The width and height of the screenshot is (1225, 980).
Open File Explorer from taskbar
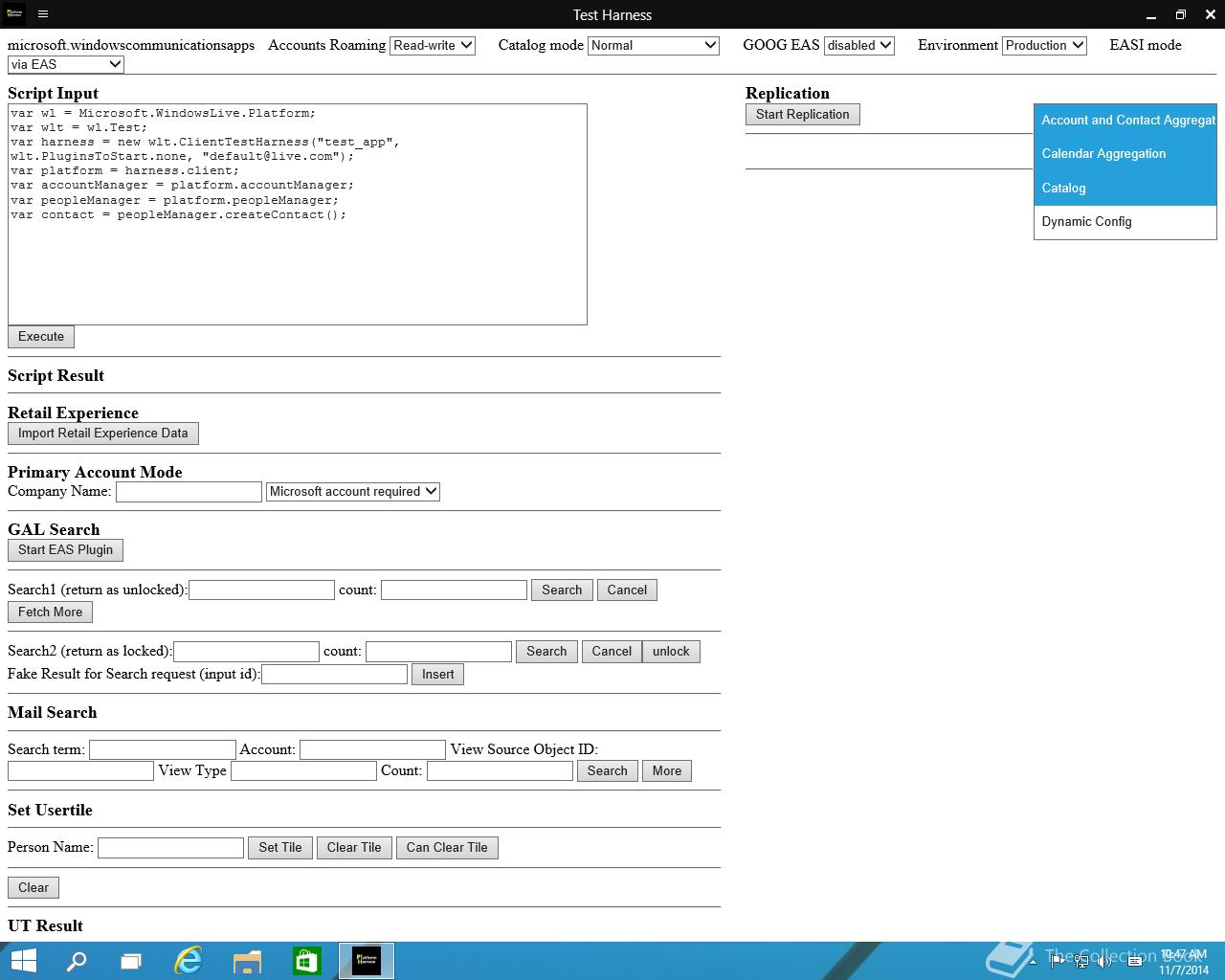(247, 961)
